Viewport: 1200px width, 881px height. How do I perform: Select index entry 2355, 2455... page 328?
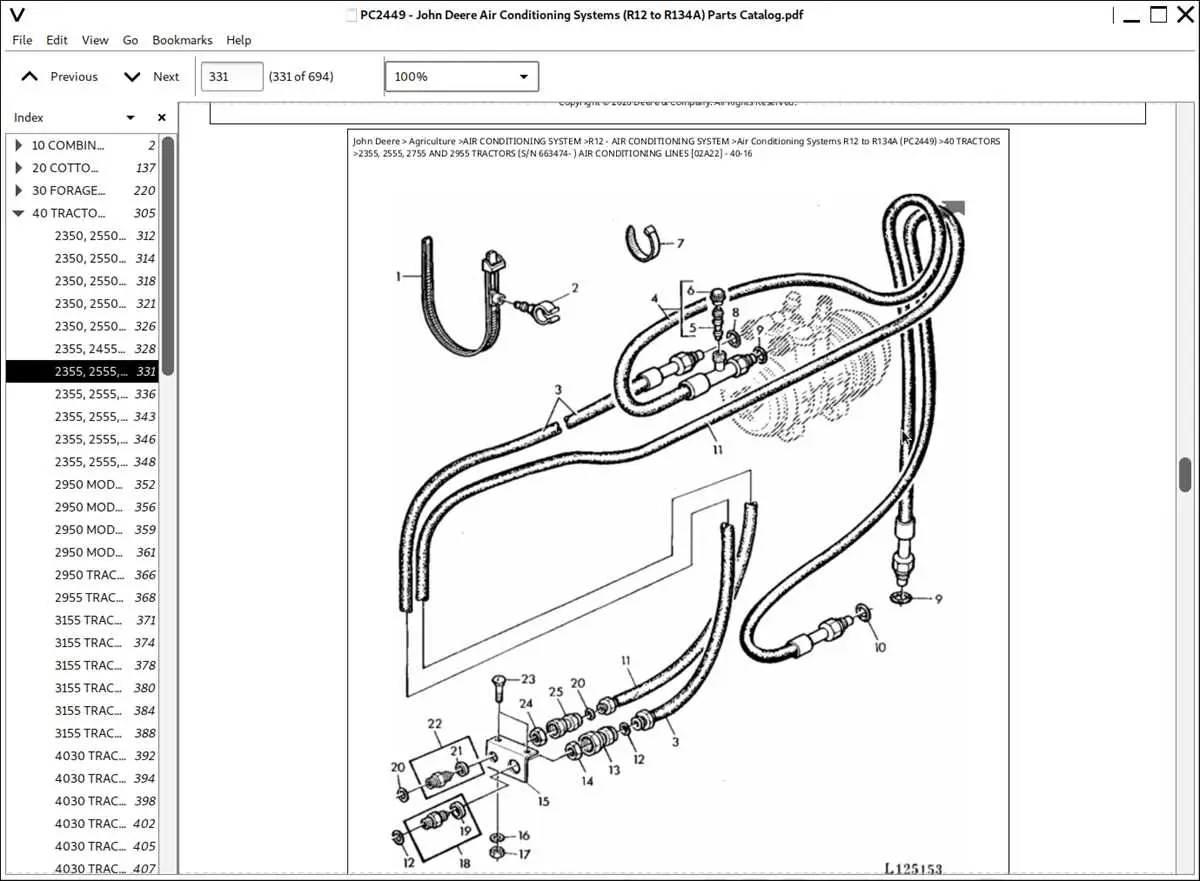point(82,349)
